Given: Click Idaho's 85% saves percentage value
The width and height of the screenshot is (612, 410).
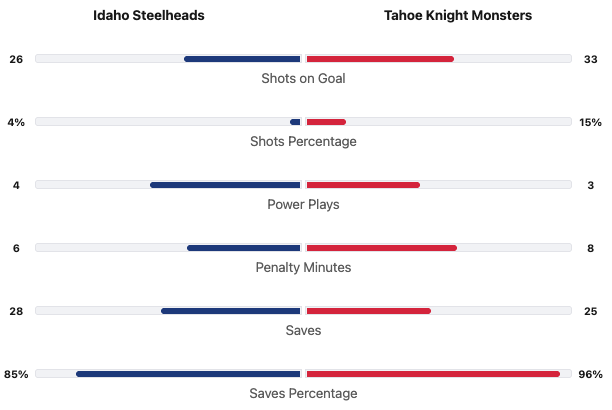Looking at the screenshot, I should [16, 374].
